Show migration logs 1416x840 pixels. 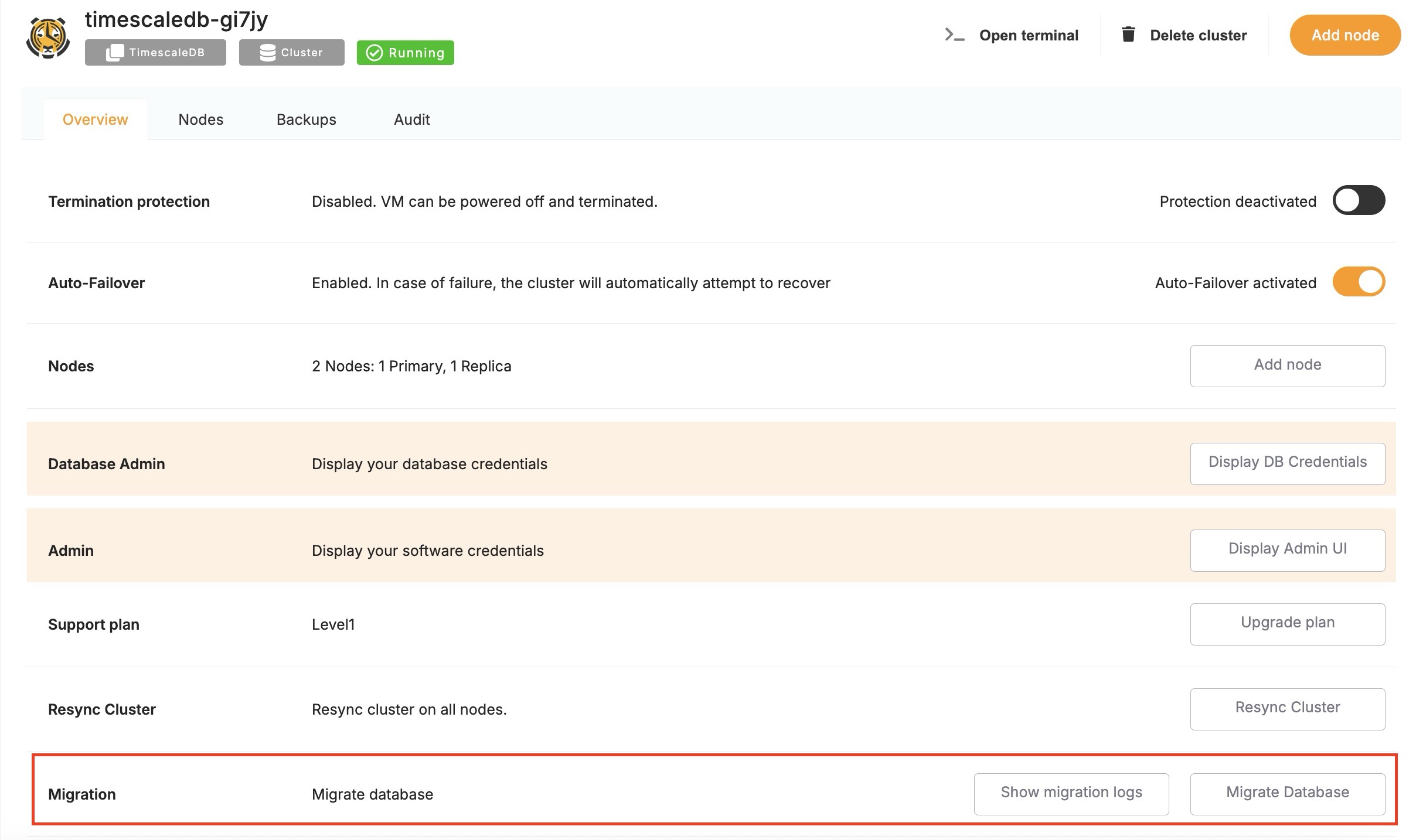tap(1071, 793)
